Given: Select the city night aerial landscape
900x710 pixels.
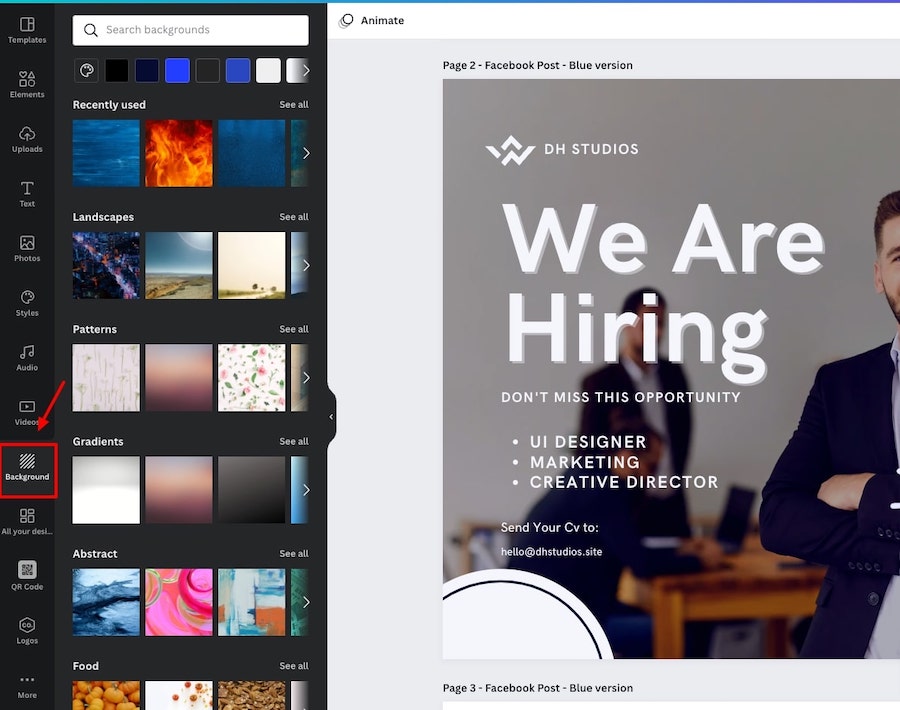Looking at the screenshot, I should coord(106,265).
